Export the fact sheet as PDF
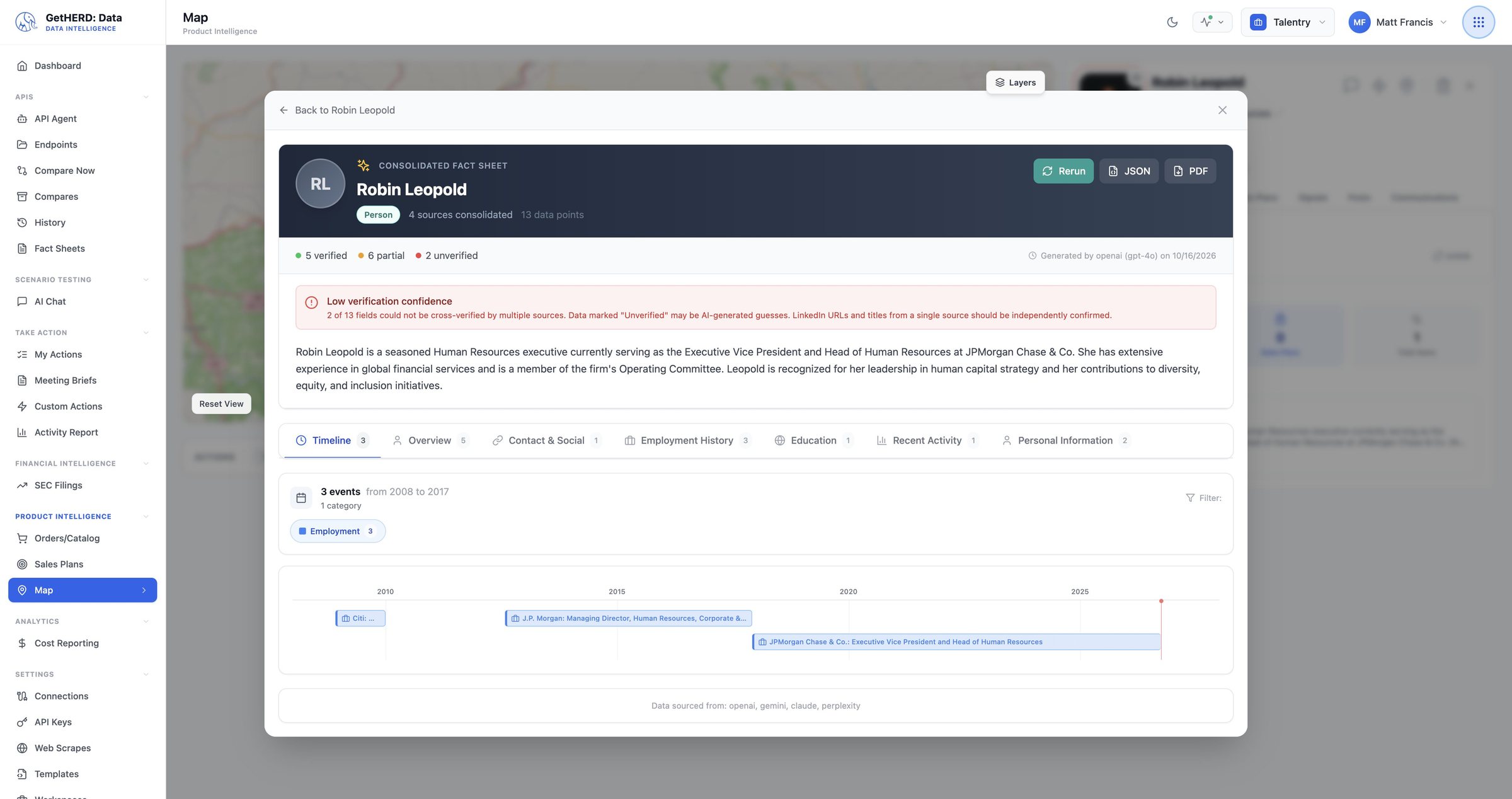Image resolution: width=1512 pixels, height=799 pixels. point(1190,171)
